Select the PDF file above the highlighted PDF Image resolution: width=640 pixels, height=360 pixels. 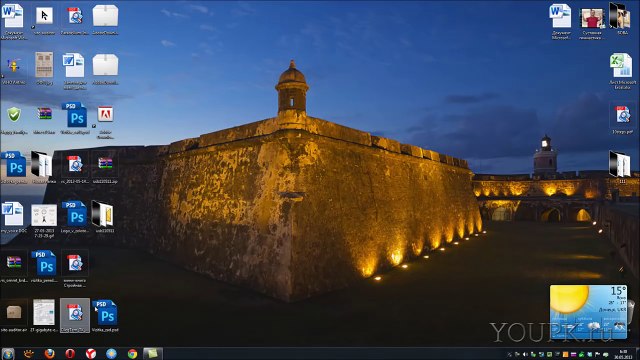tap(75, 264)
